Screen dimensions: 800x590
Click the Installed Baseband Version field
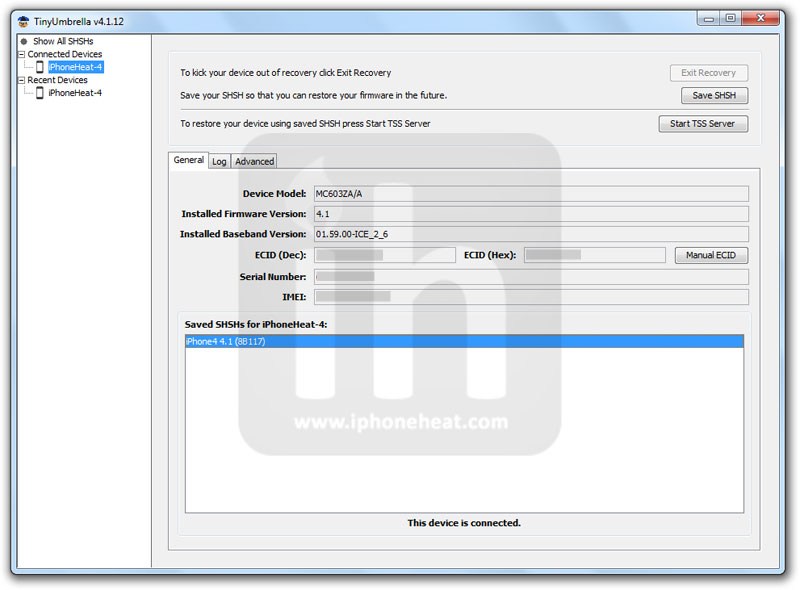[x=531, y=234]
